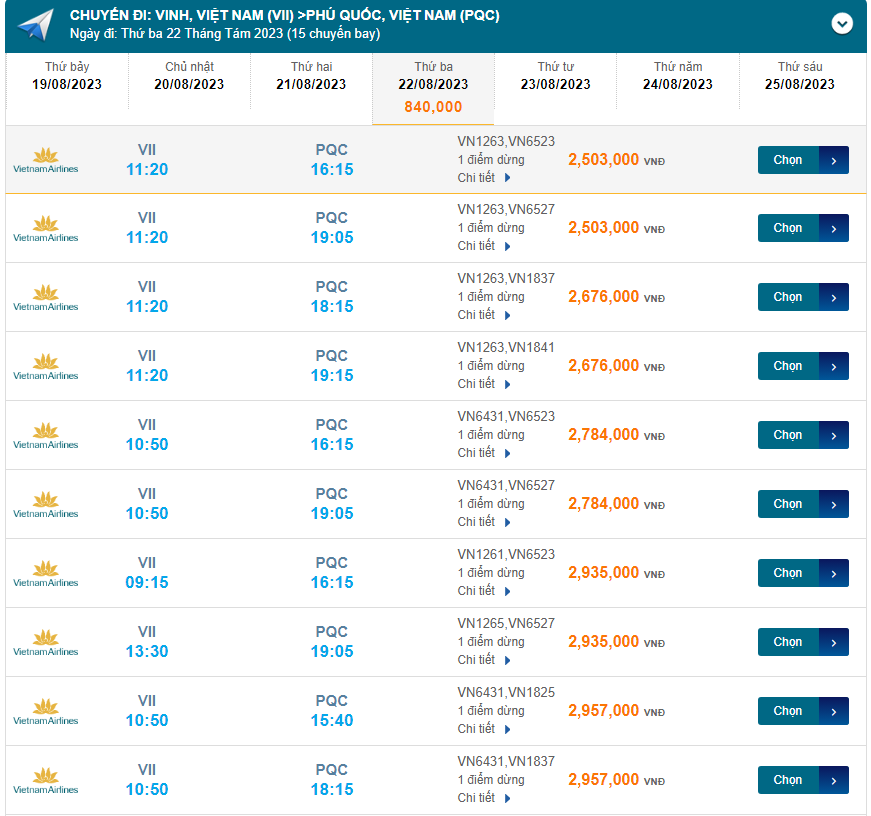
Task: Collapse the flight list with header chevron
Action: (x=842, y=23)
